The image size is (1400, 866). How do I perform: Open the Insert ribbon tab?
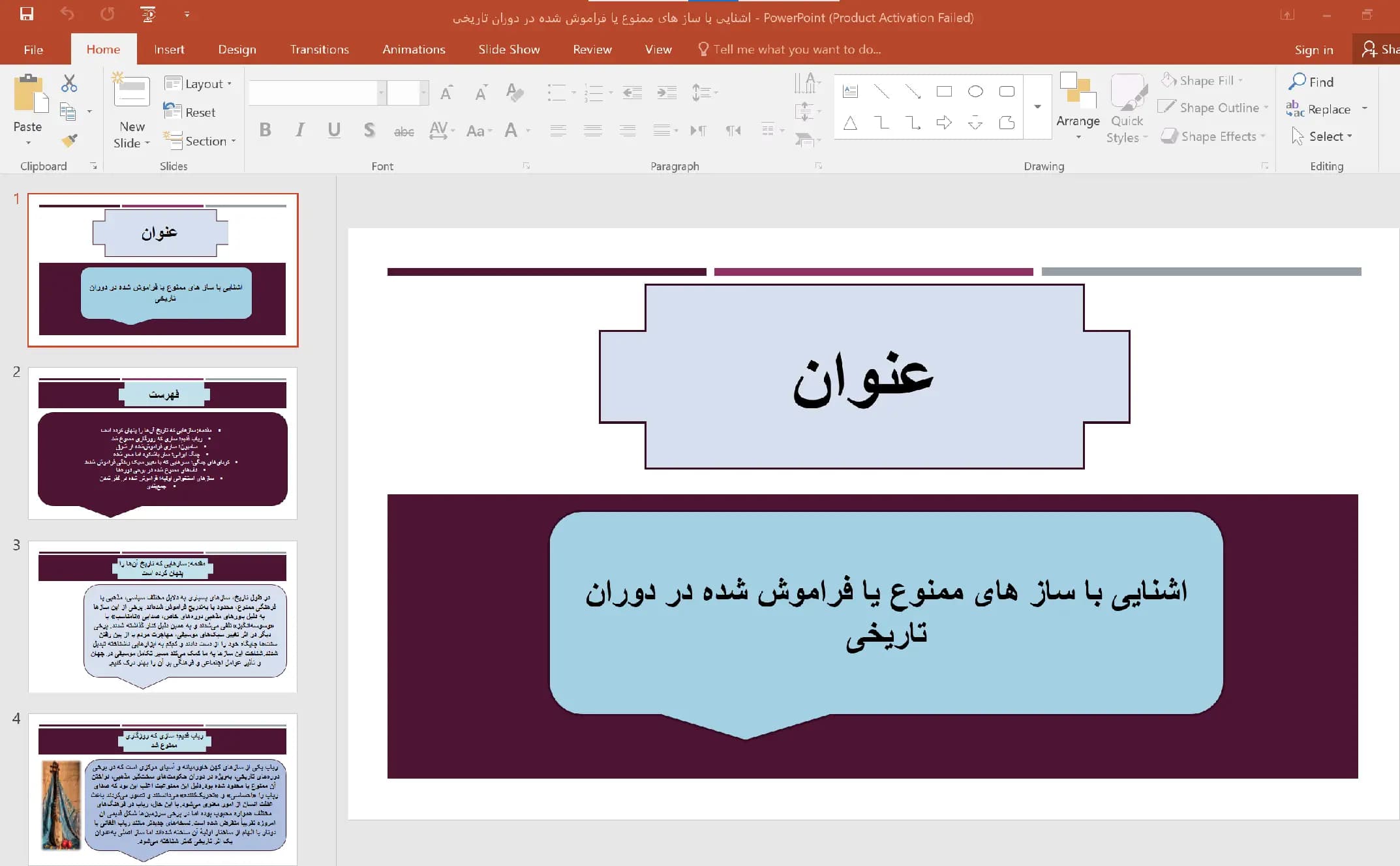(x=169, y=50)
